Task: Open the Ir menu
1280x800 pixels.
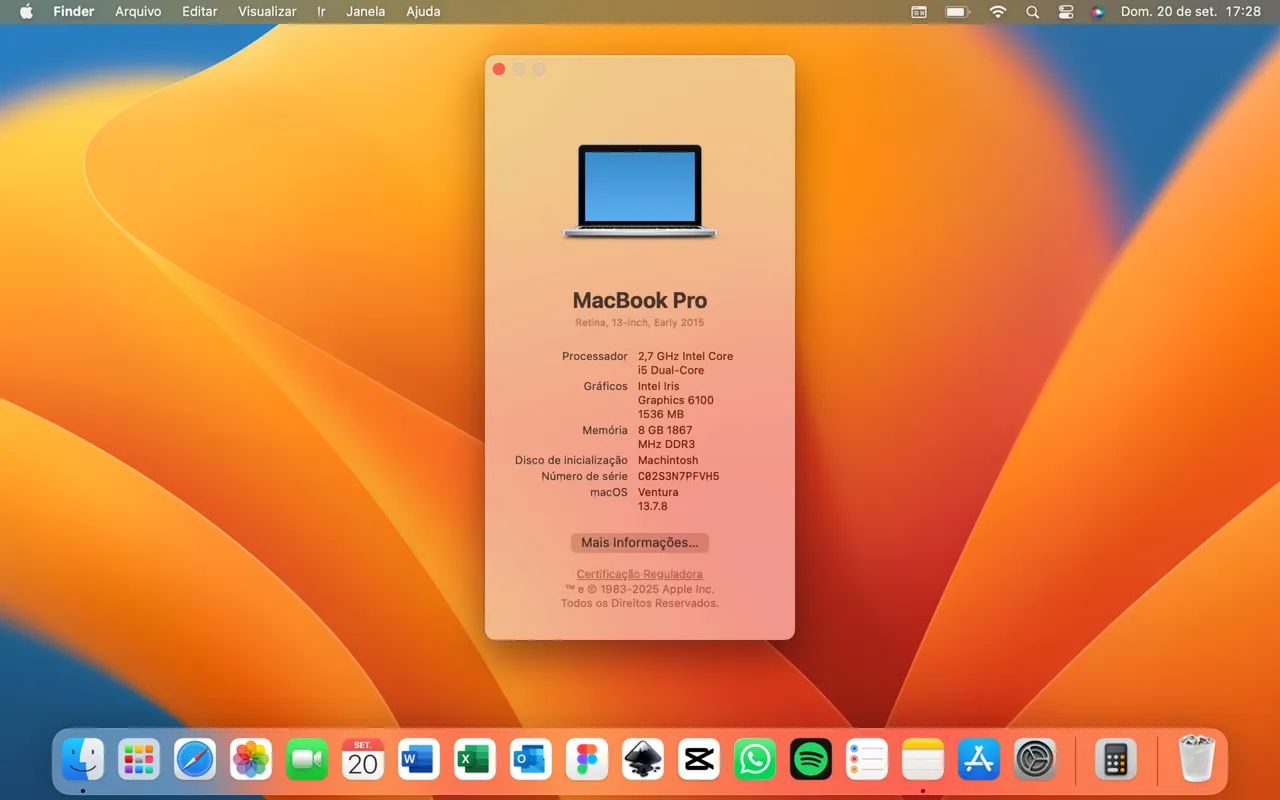Action: click(321, 12)
